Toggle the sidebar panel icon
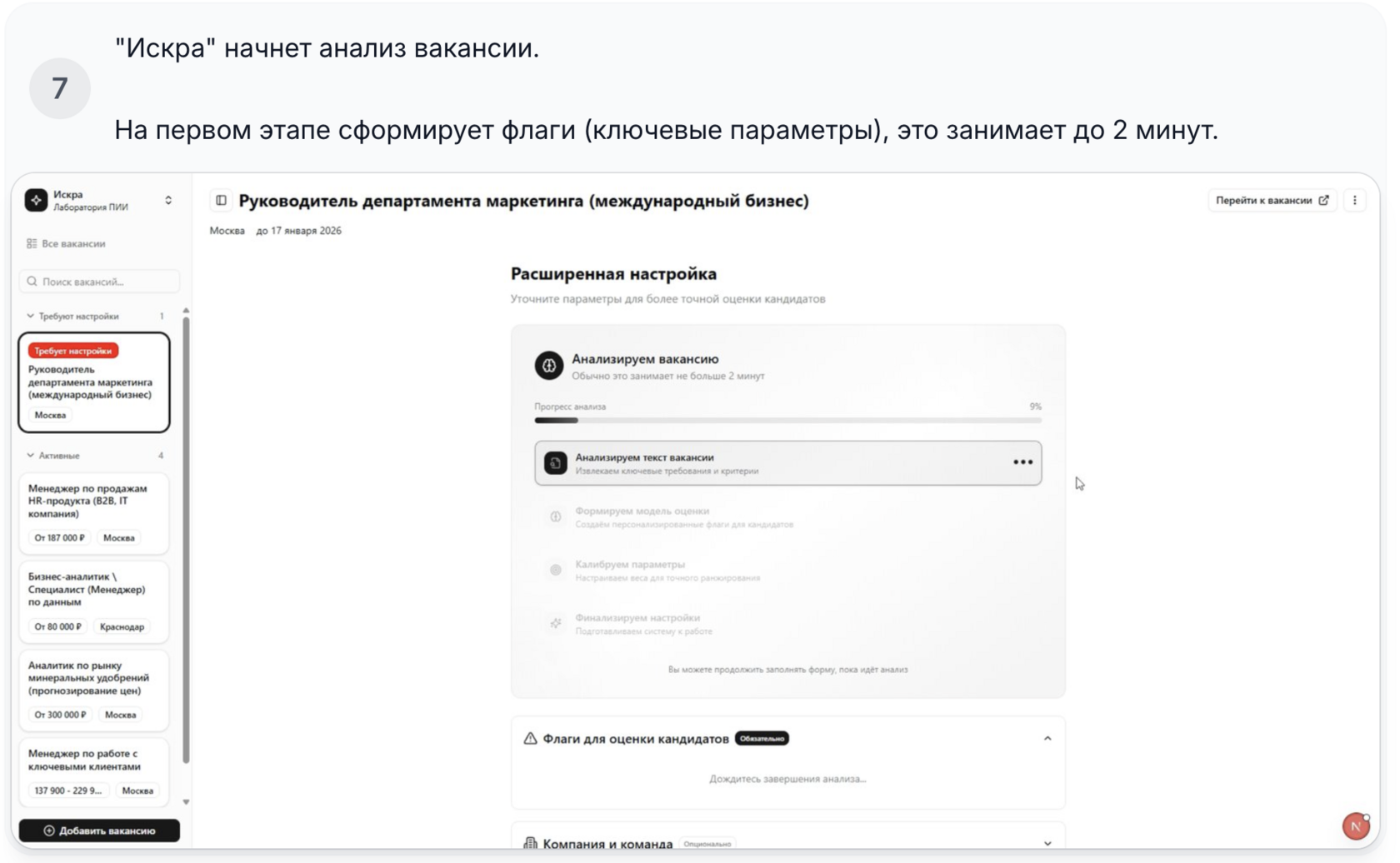Image resolution: width=1400 pixels, height=863 pixels. point(221,200)
